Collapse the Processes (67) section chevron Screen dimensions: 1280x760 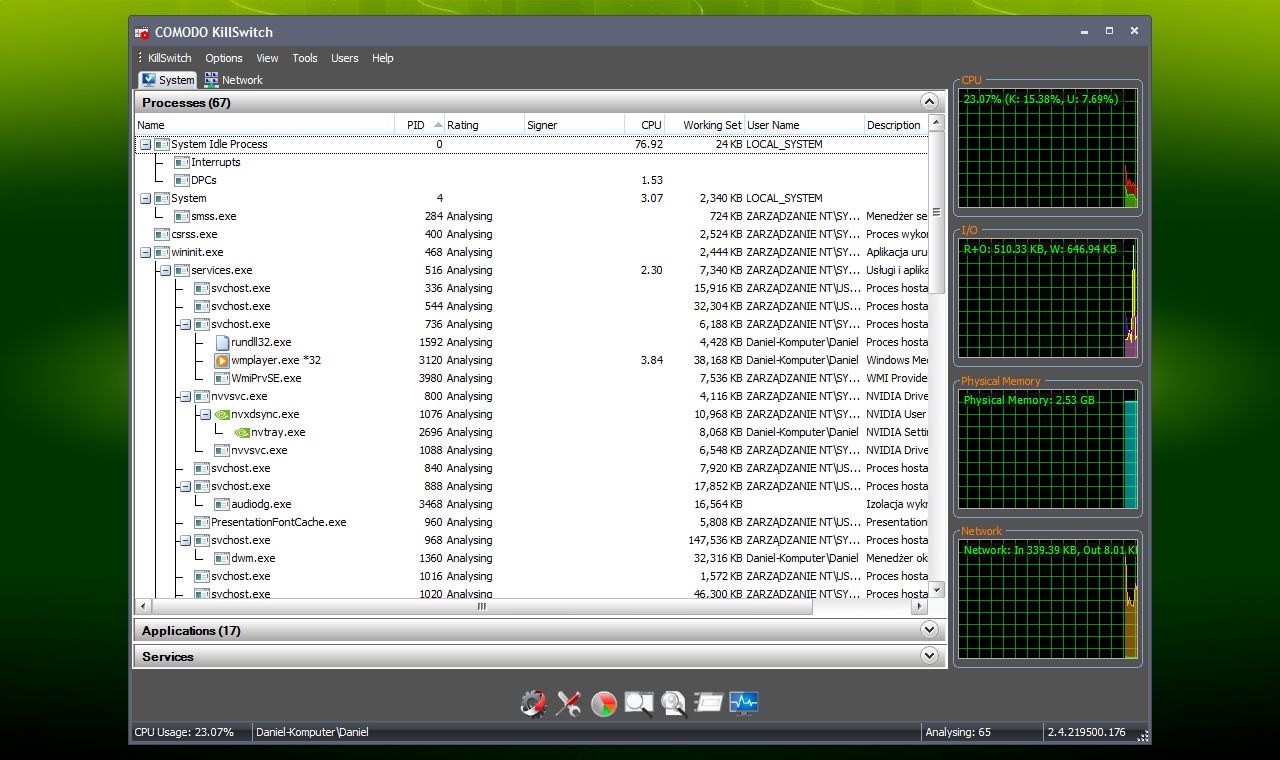pyautogui.click(x=929, y=102)
